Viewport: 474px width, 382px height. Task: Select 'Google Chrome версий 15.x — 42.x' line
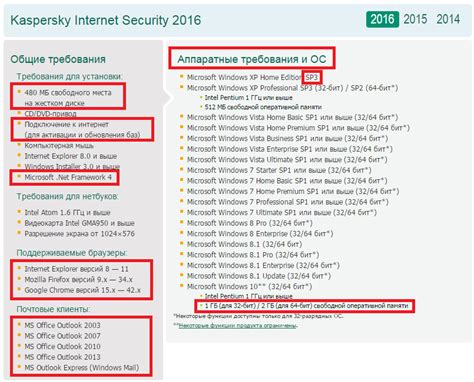(83, 290)
